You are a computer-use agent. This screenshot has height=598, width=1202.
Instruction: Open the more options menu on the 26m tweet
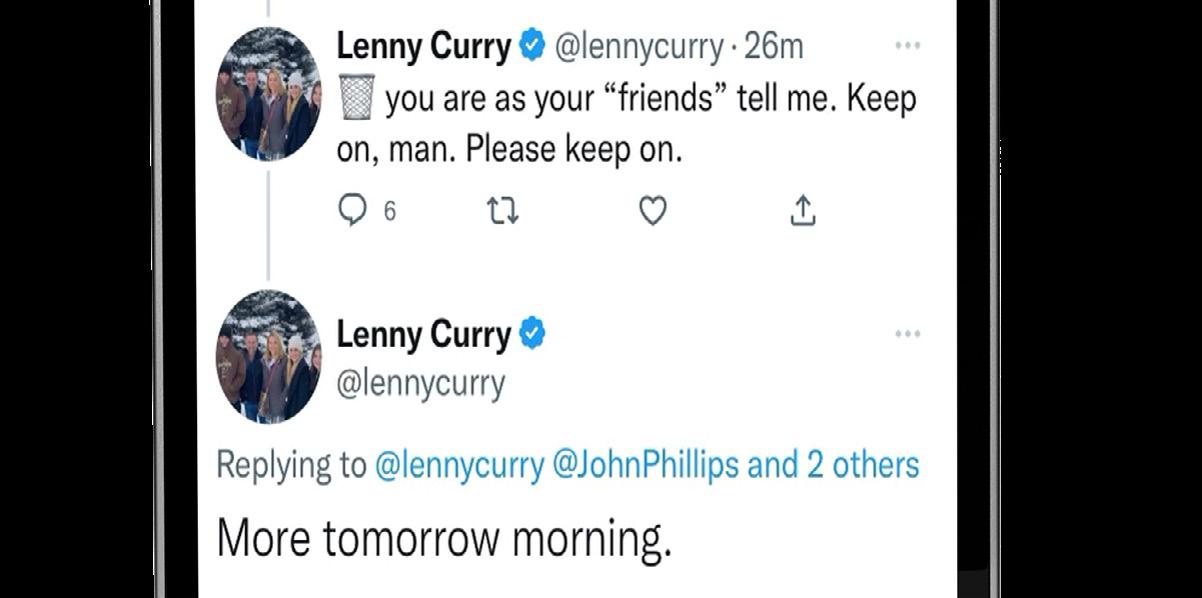[x=906, y=45]
